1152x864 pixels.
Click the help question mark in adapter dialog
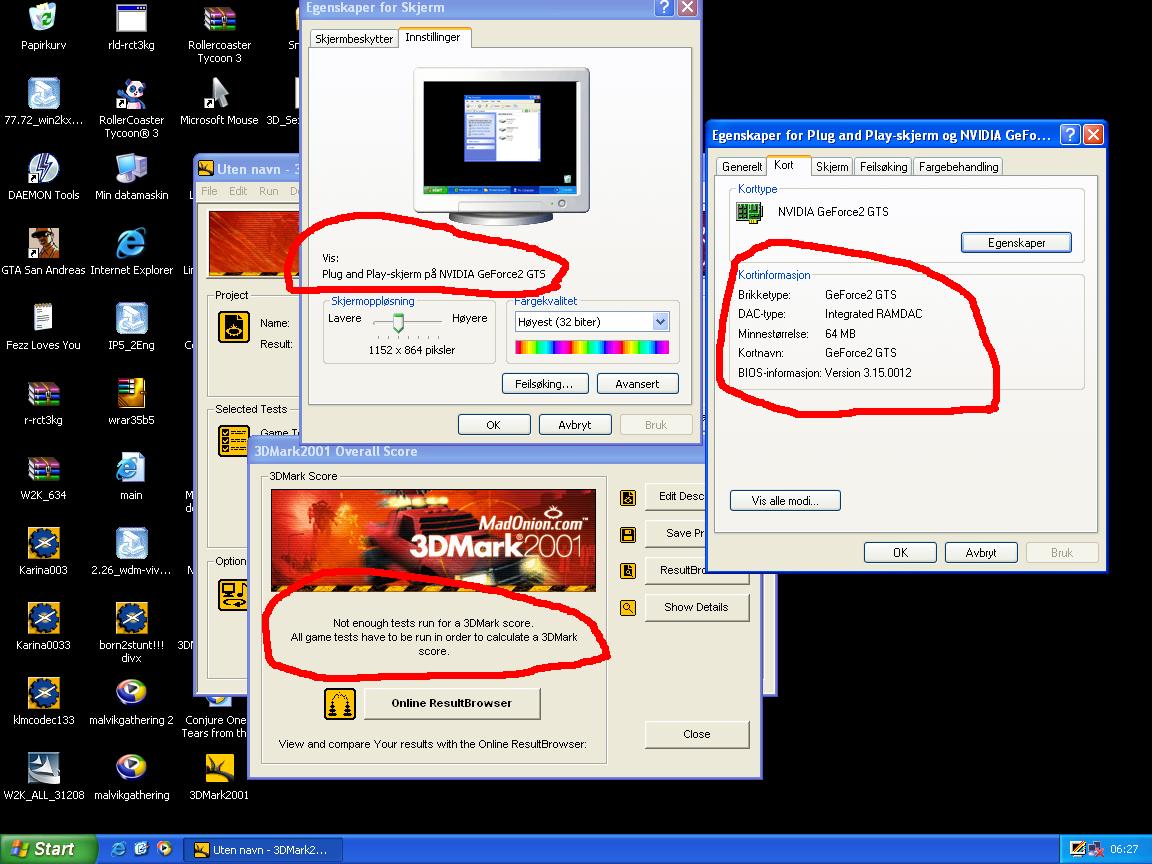click(1070, 134)
